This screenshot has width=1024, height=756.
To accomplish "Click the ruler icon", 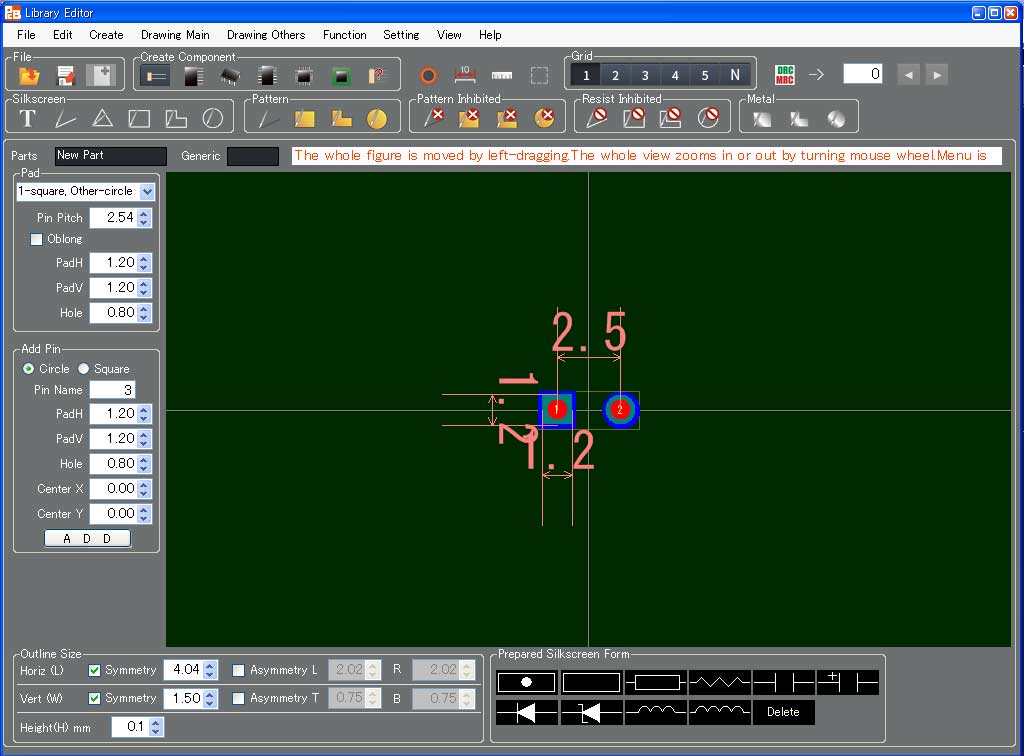I will coord(502,75).
